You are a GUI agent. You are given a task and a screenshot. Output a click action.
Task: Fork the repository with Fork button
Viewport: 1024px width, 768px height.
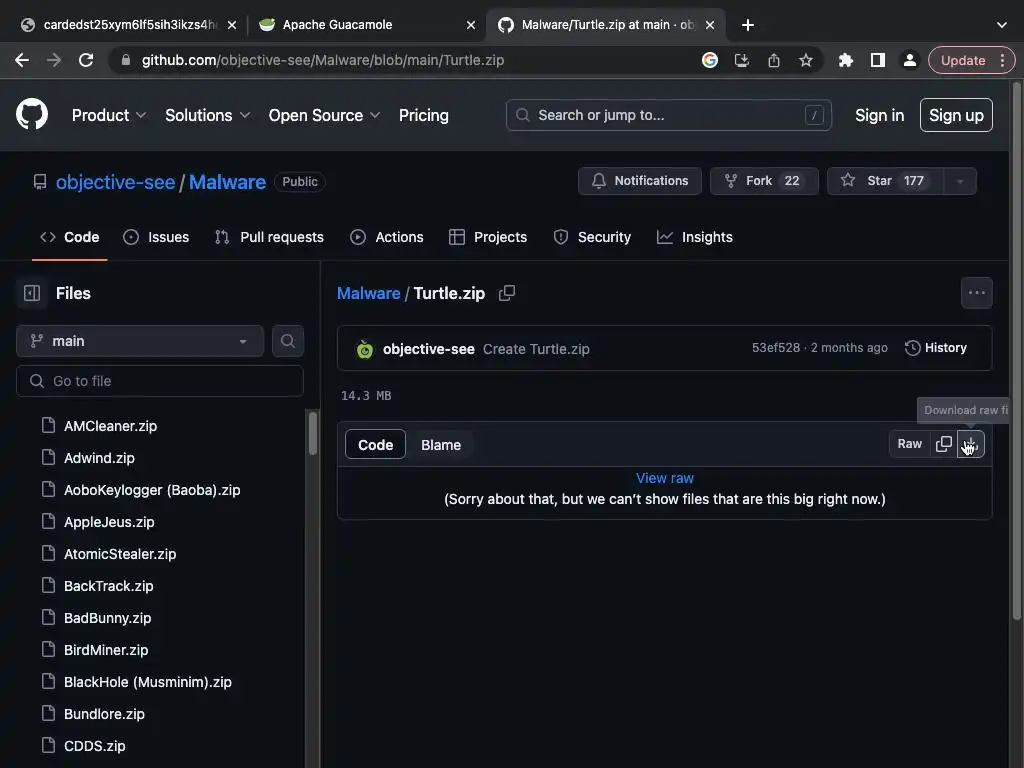tap(764, 181)
